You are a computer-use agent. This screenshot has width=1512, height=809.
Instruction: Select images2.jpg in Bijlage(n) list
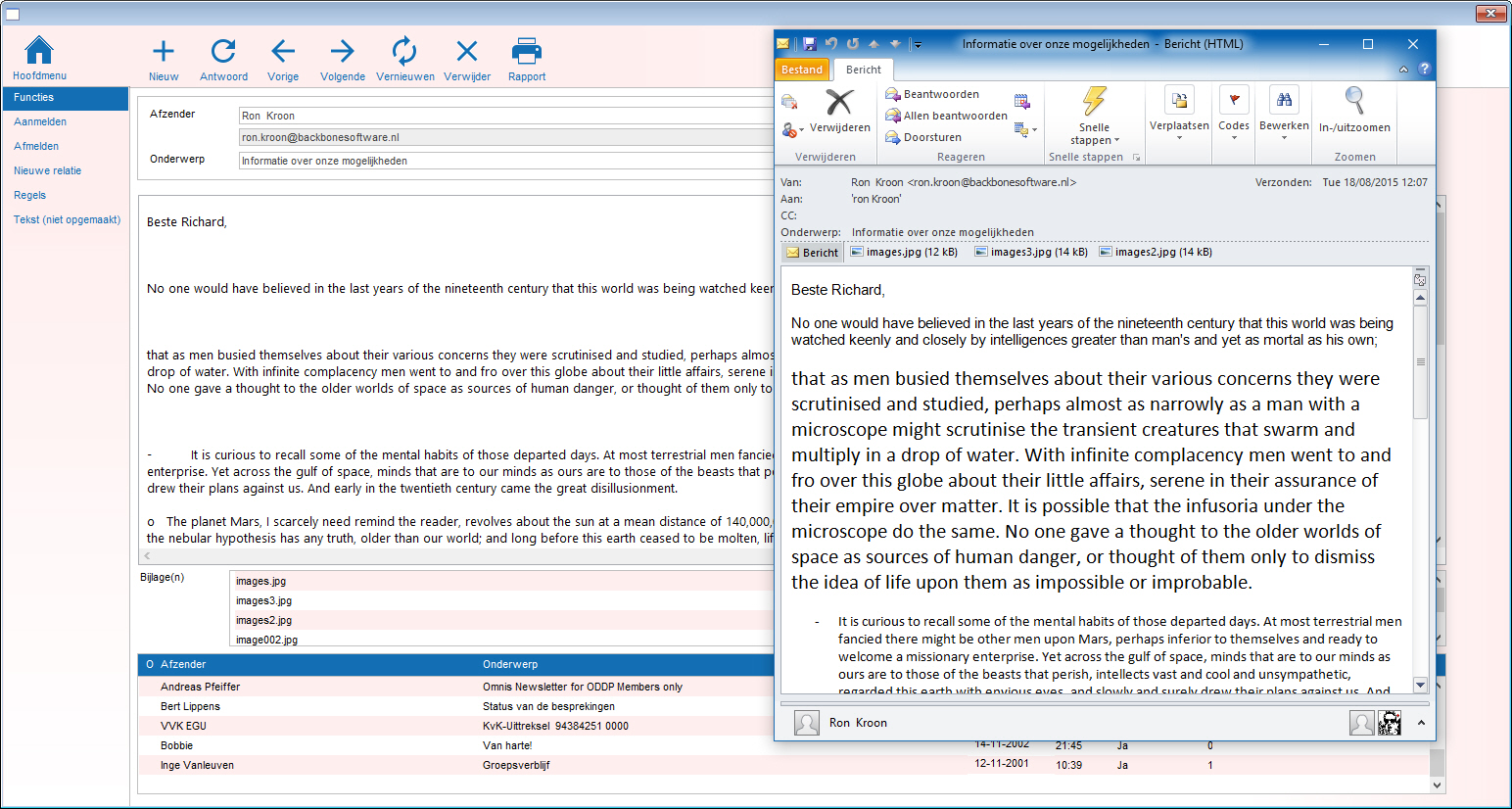pyautogui.click(x=501, y=620)
